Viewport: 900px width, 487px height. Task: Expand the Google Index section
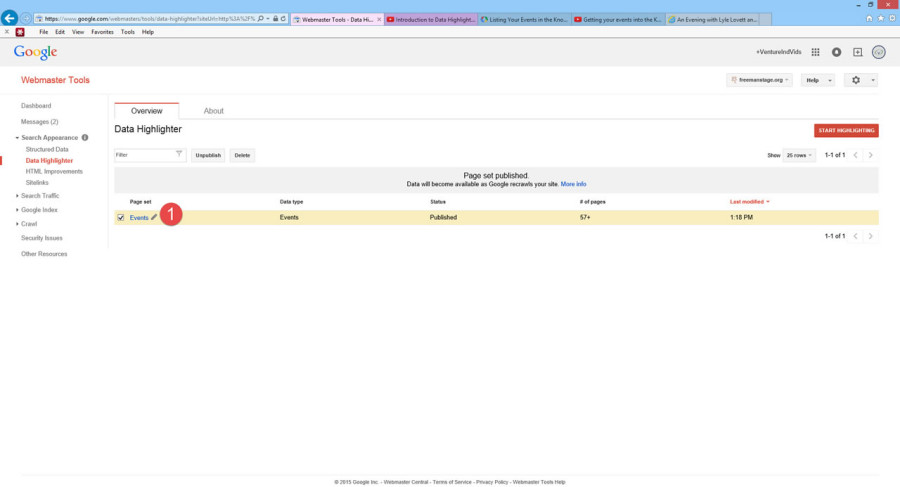[17, 210]
